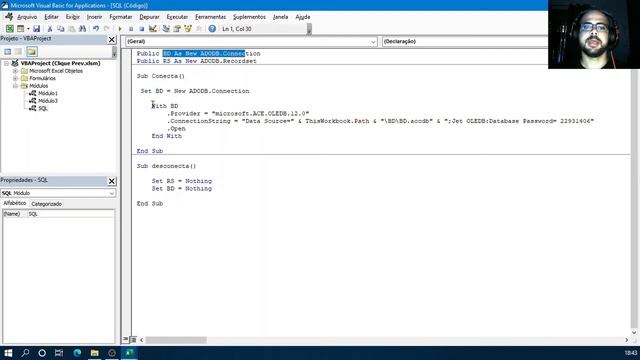Click View Code icon in Project panel
The width and height of the screenshot is (640, 360).
(8, 51)
